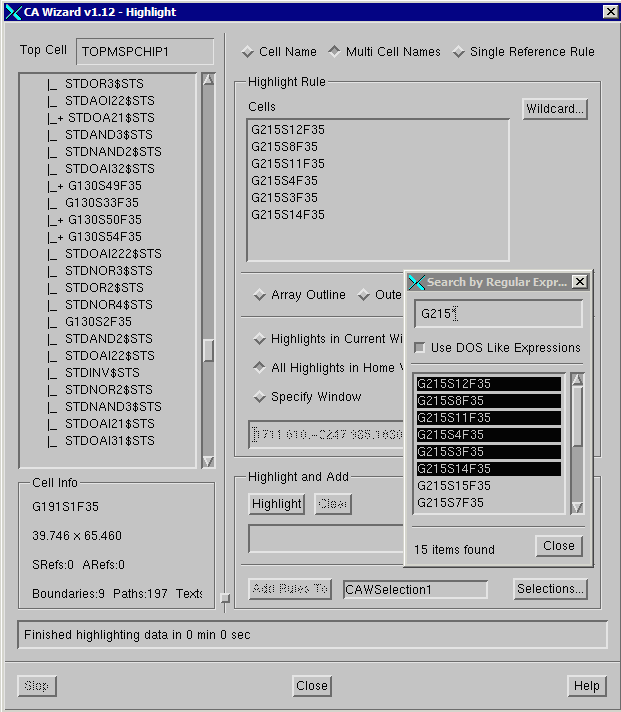
Task: Select Array Outline radio option
Action: [x=260, y=295]
